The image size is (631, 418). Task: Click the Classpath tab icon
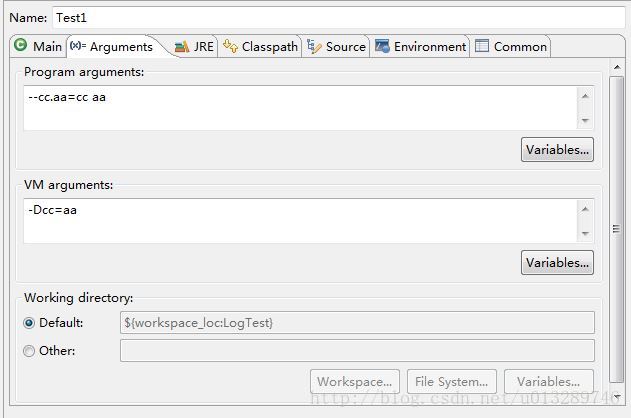point(230,46)
